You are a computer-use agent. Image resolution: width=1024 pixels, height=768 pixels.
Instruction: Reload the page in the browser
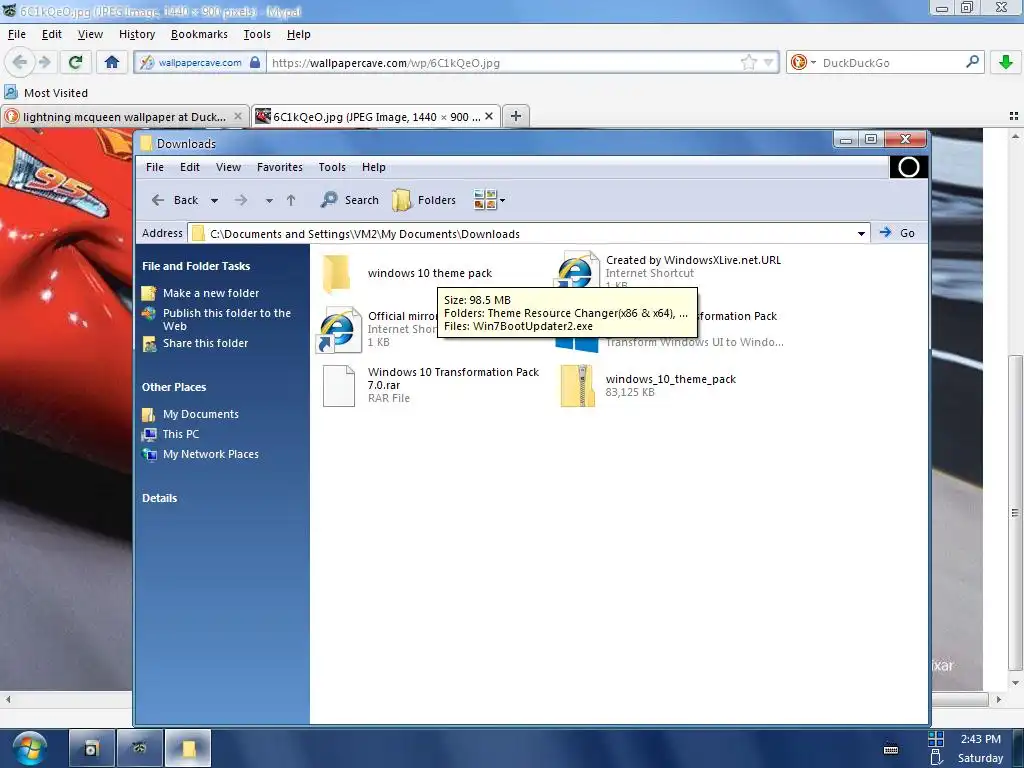click(x=75, y=62)
